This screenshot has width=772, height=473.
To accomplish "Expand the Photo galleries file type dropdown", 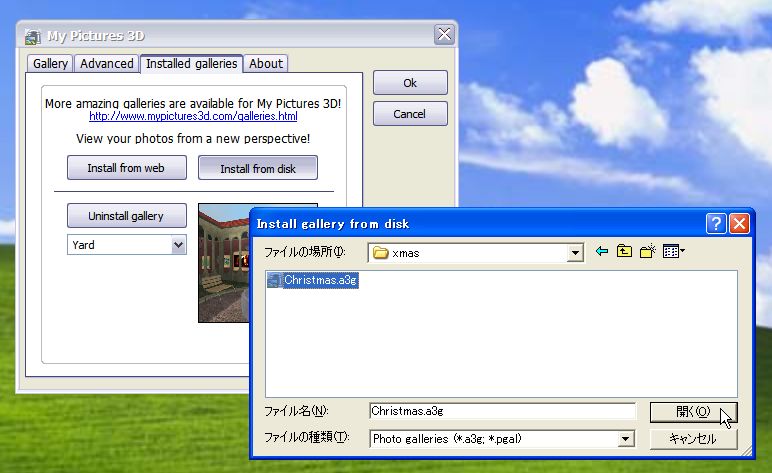I will tap(625, 439).
